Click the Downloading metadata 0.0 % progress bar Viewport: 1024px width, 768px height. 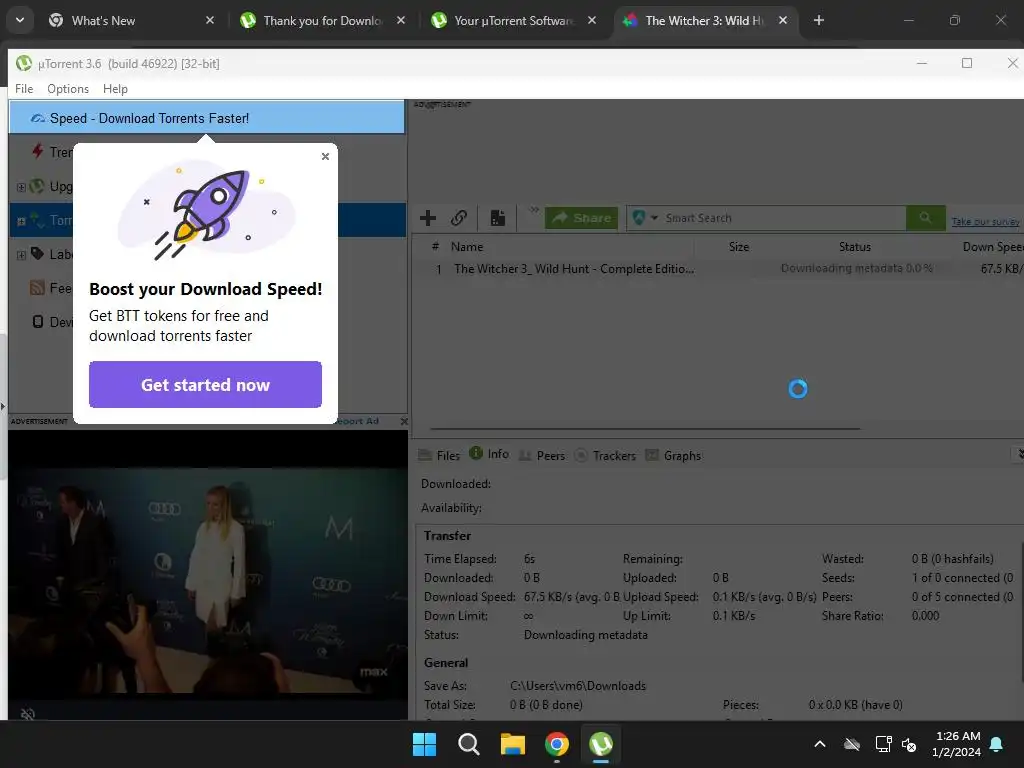pyautogui.click(x=857, y=268)
